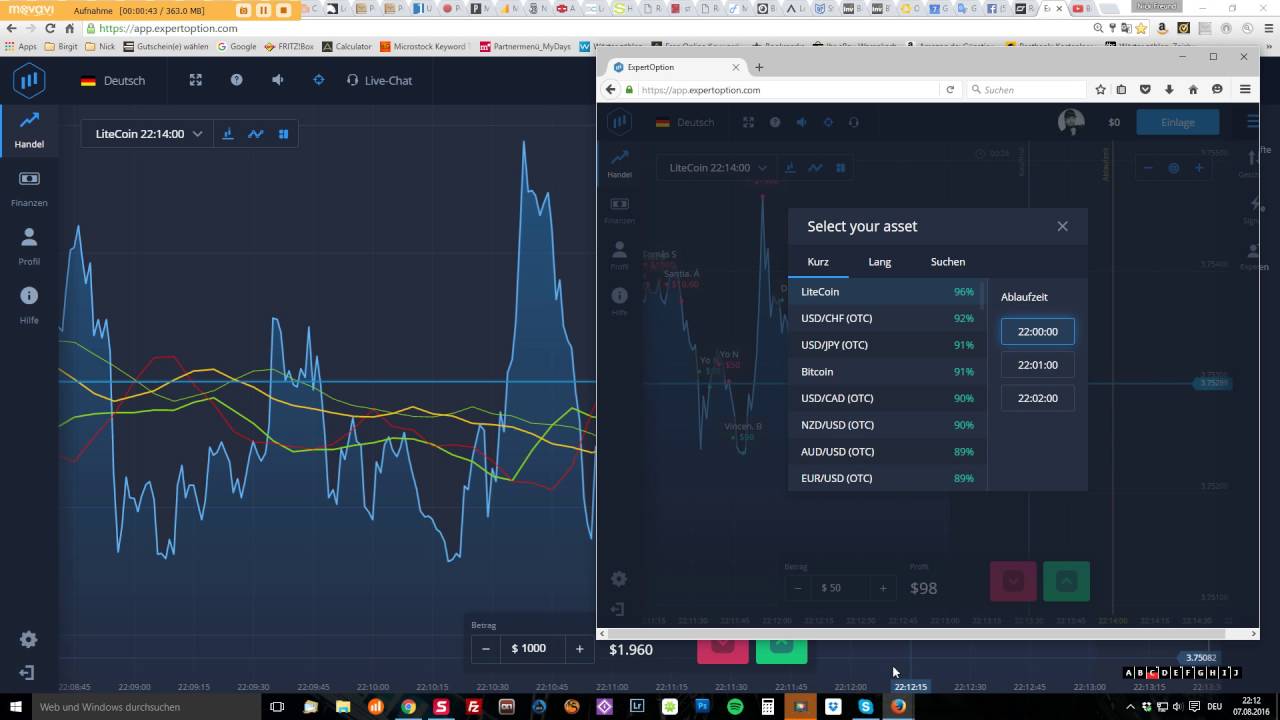
Task: Open the Calculator bookmark
Action: click(x=347, y=46)
